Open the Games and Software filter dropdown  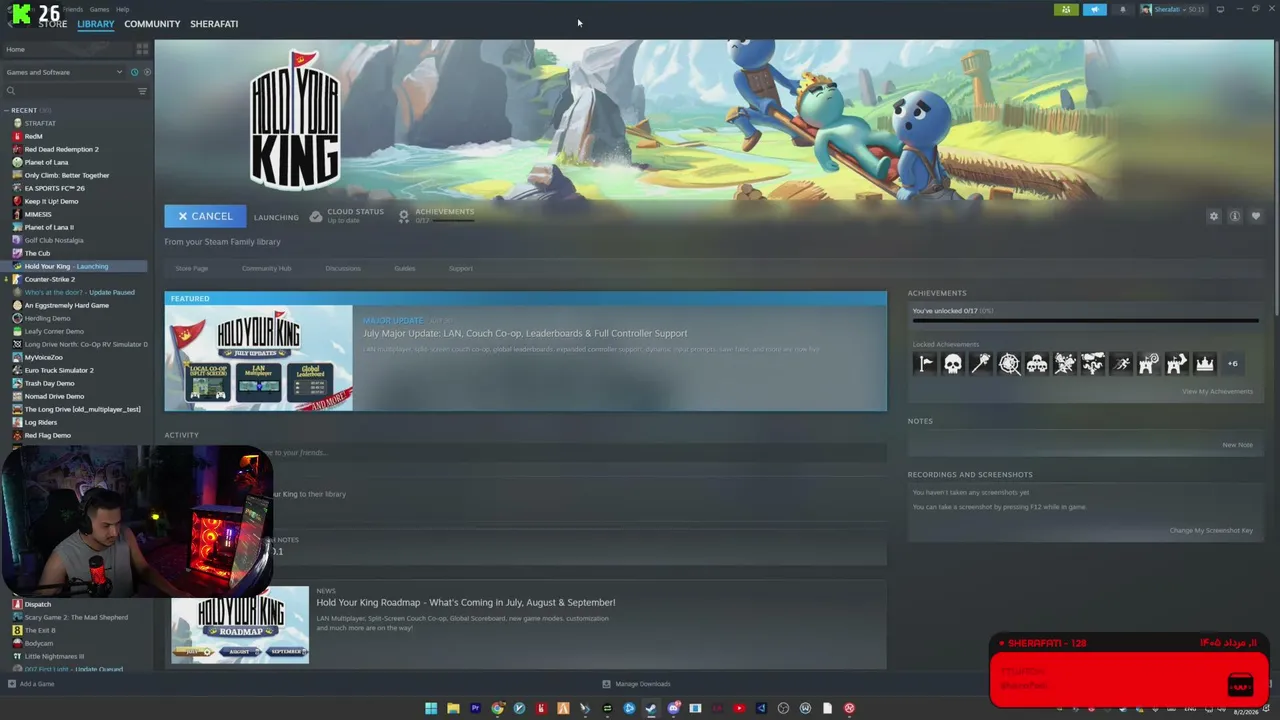[x=64, y=72]
